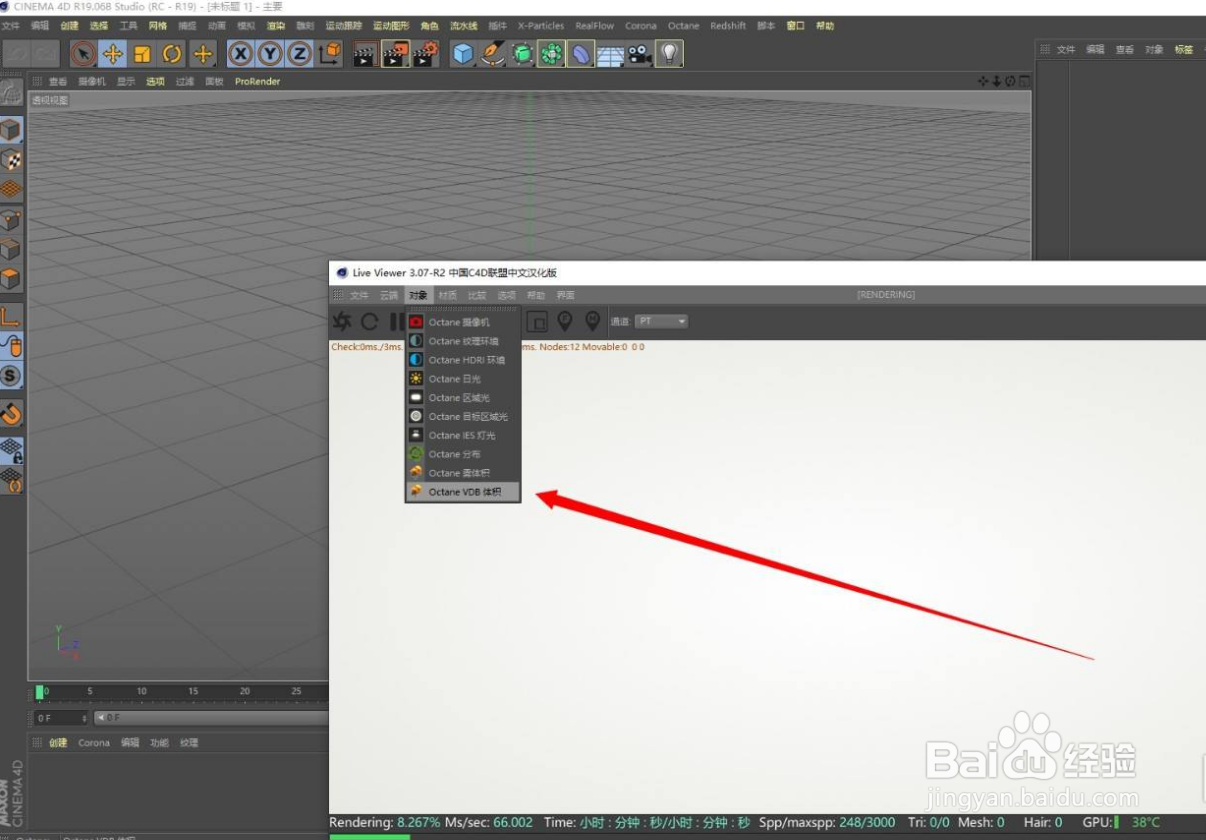Click Live Viewer restart render icon

[369, 321]
